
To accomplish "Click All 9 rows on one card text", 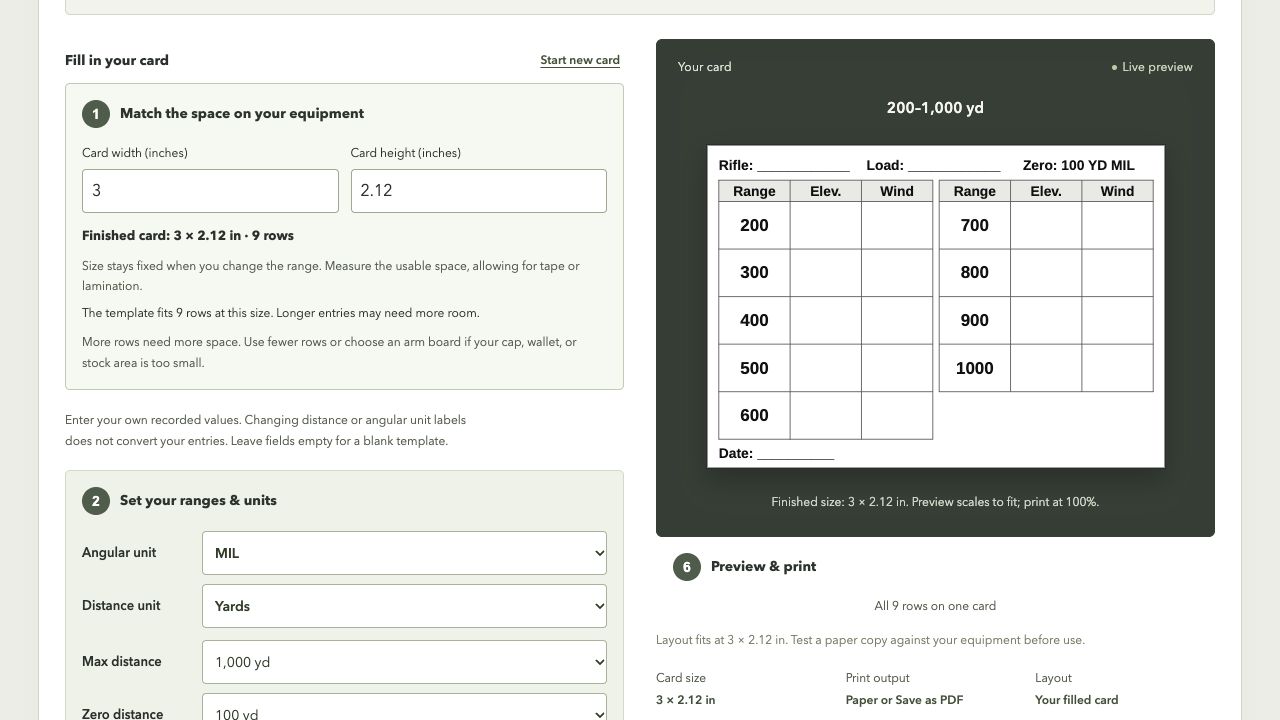I will pyautogui.click(x=935, y=606).
